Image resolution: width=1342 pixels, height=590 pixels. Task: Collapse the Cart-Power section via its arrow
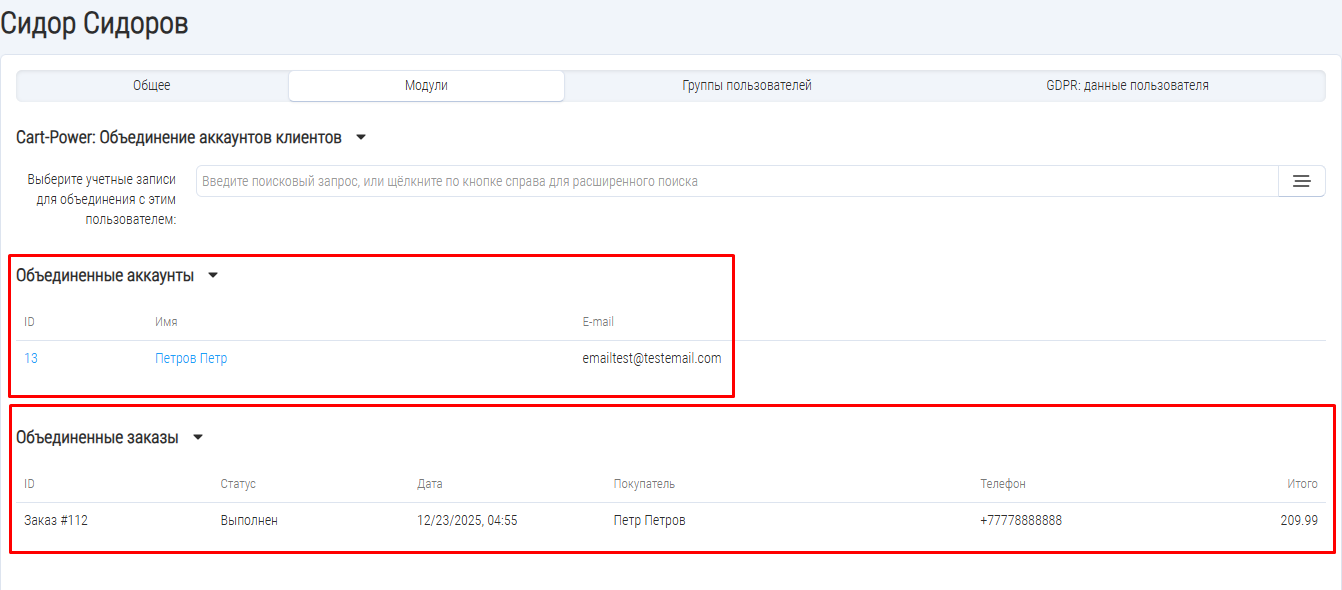click(361, 138)
